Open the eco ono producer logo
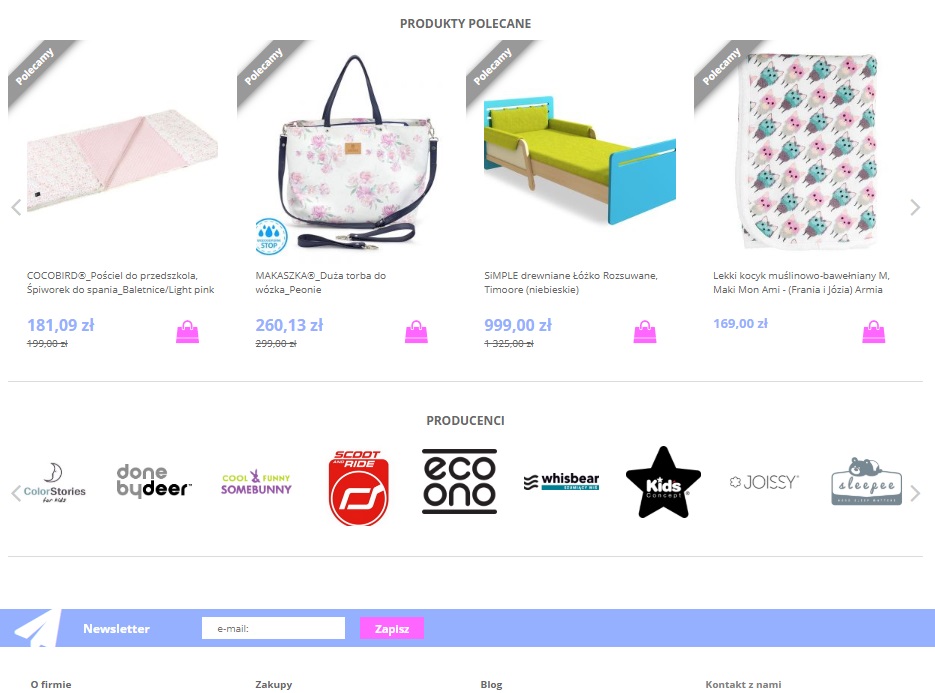Viewport: 935px width, 693px height. pyautogui.click(x=459, y=481)
